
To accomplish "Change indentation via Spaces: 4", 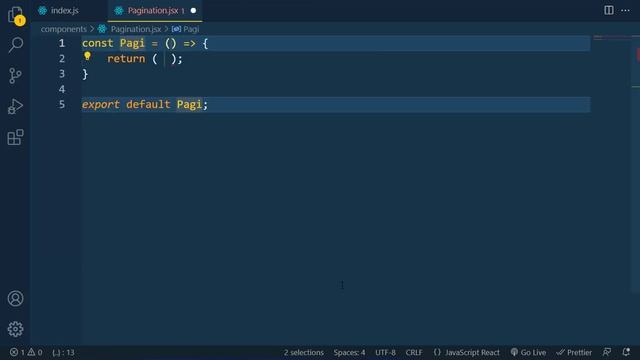I will 349,352.
